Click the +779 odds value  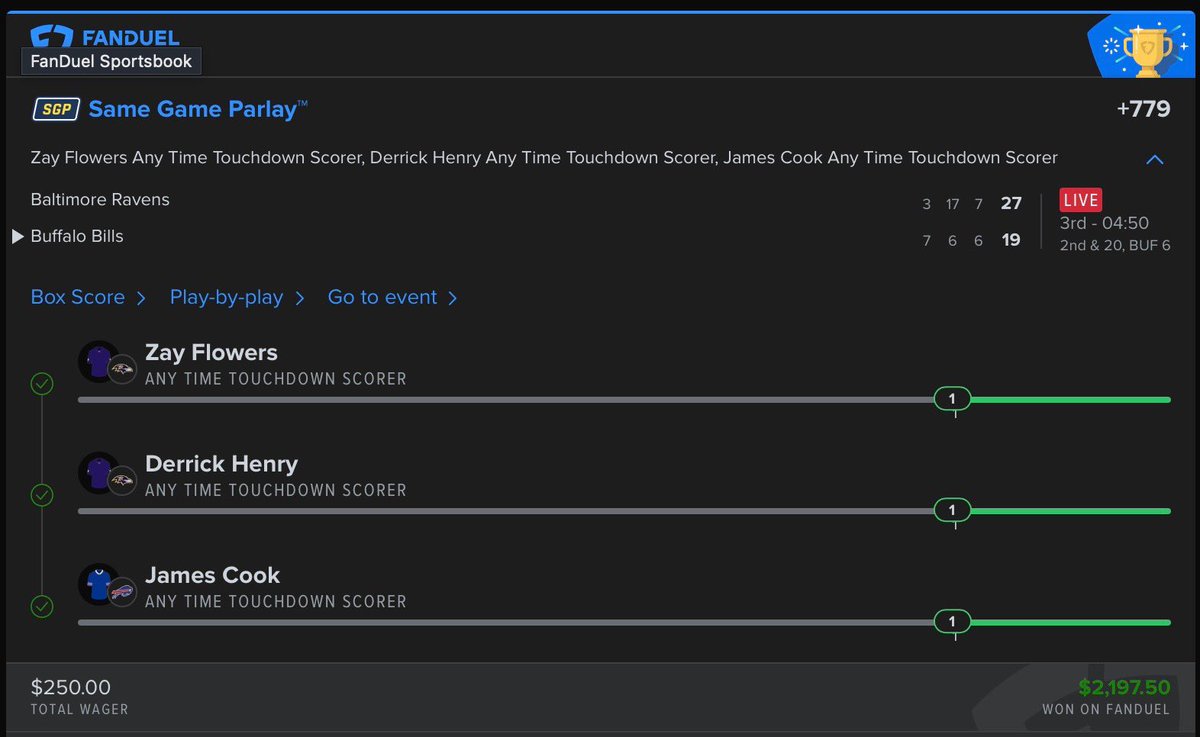click(1143, 109)
